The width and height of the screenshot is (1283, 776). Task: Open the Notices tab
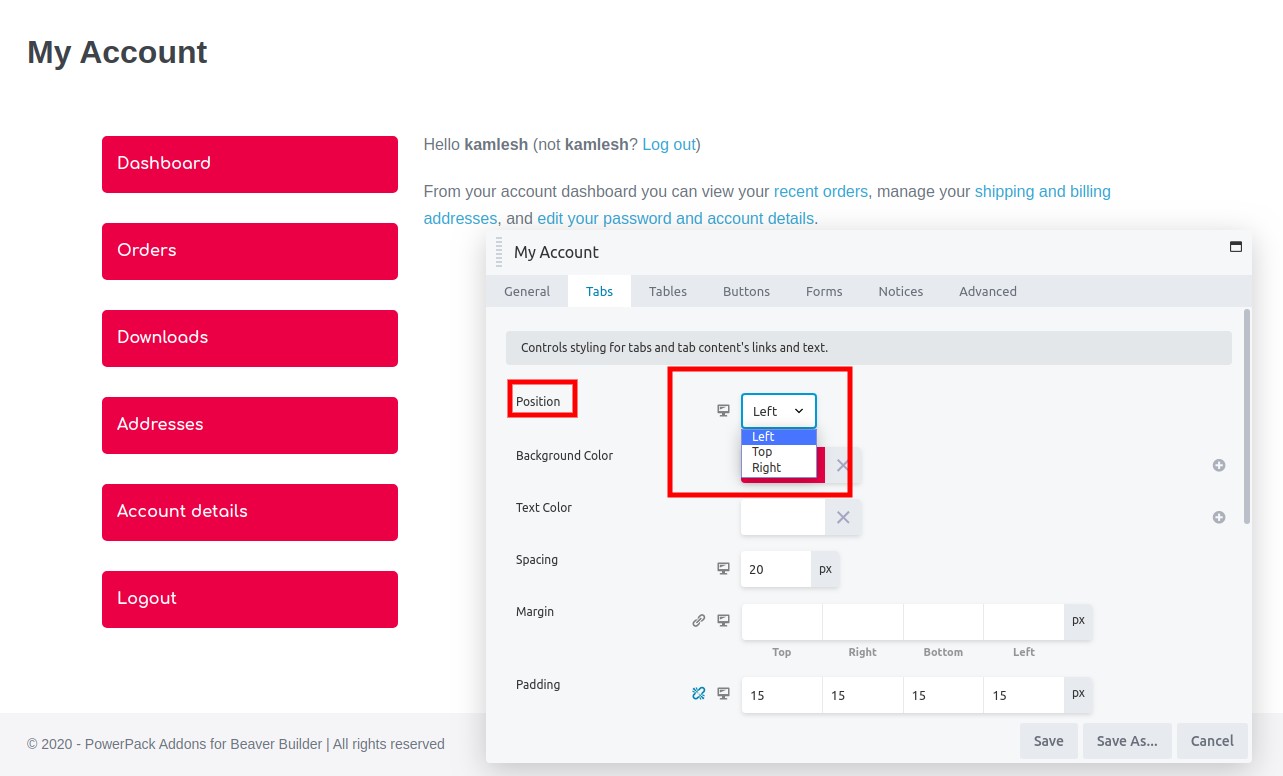click(899, 291)
